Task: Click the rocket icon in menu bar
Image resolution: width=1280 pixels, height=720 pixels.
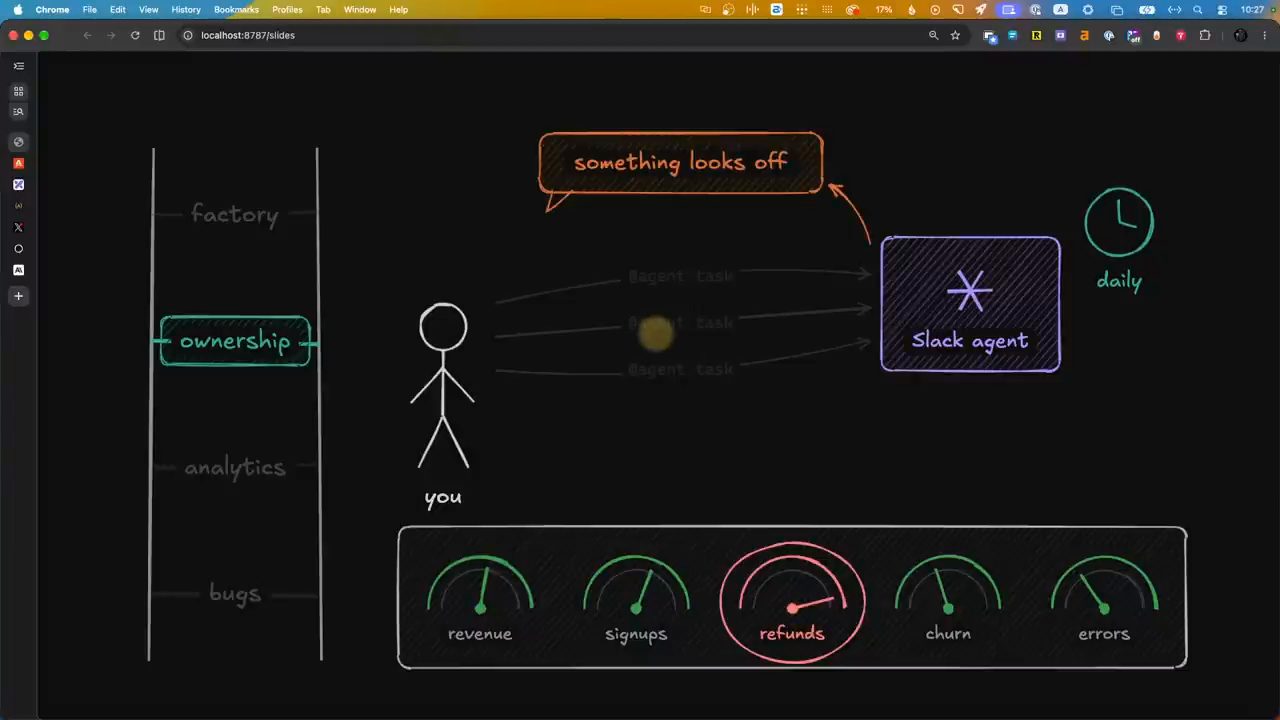Action: click(x=981, y=9)
